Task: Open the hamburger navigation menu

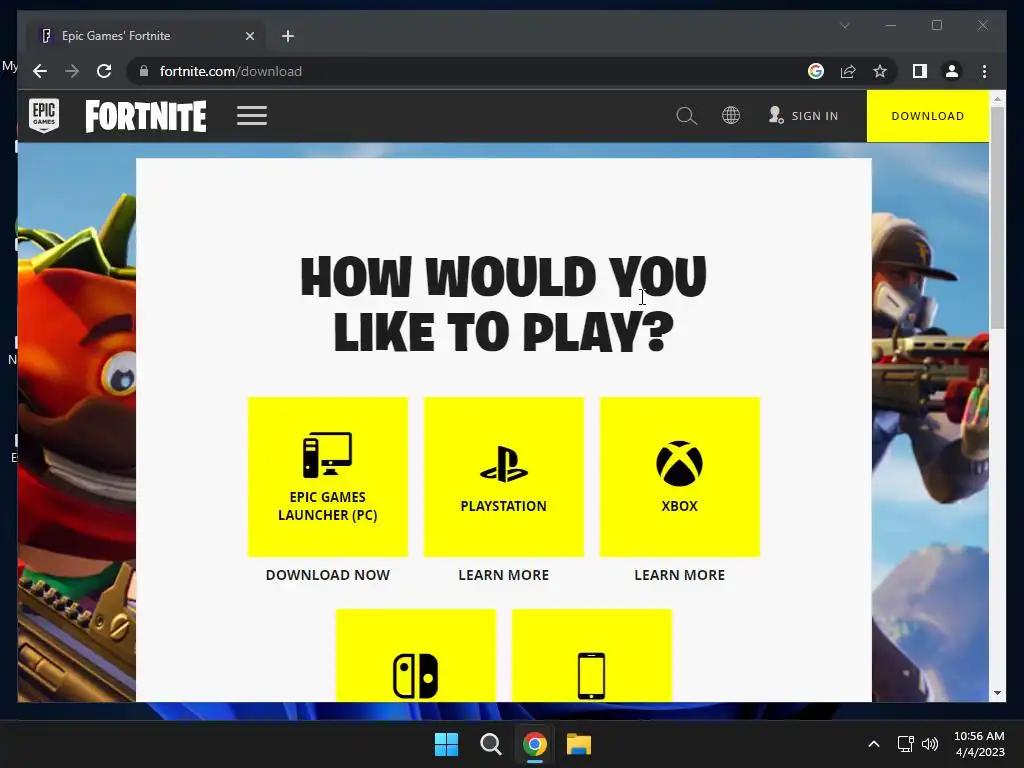Action: pos(252,116)
